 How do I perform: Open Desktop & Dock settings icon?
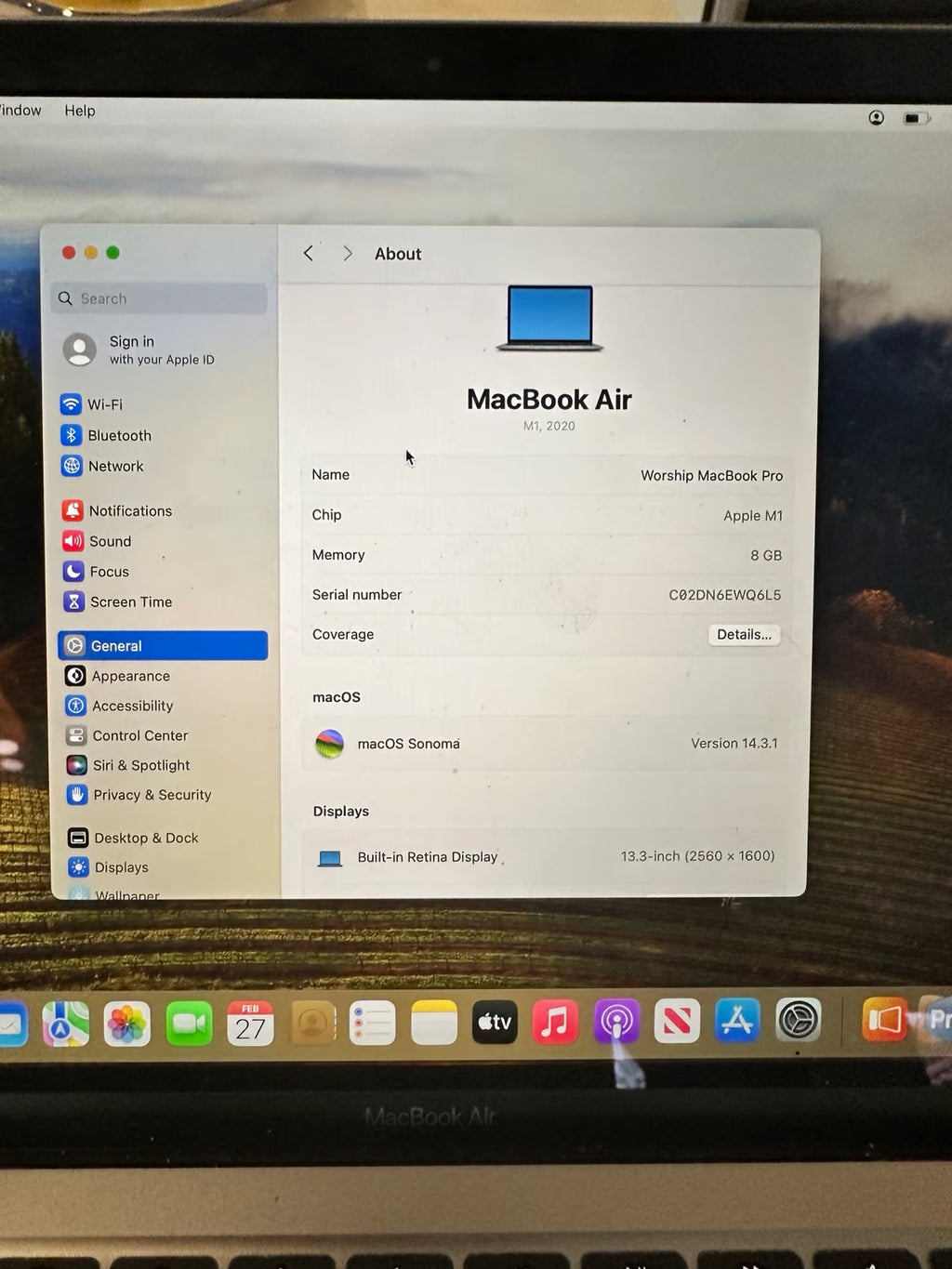pyautogui.click(x=76, y=838)
